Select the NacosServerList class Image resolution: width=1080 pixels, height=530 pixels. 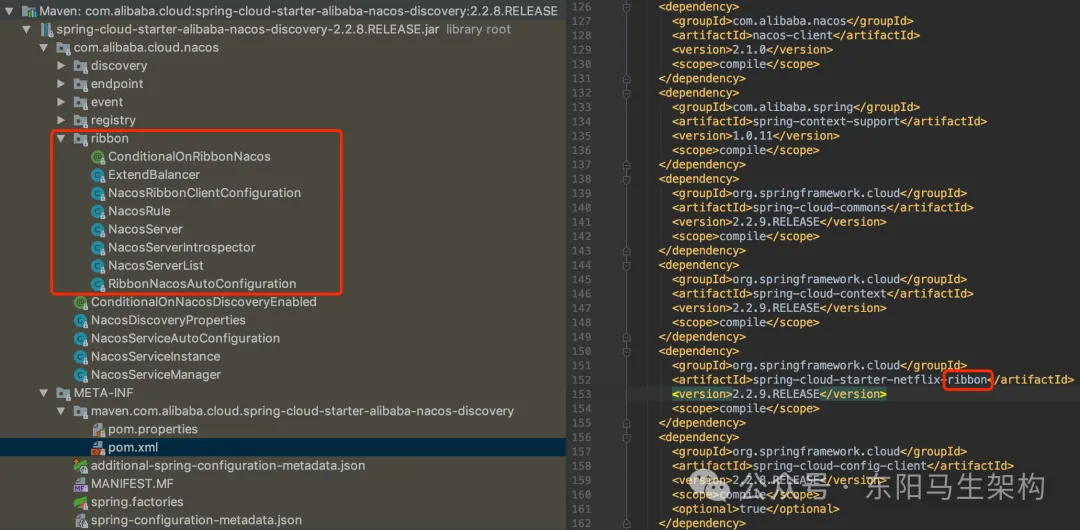pos(156,265)
